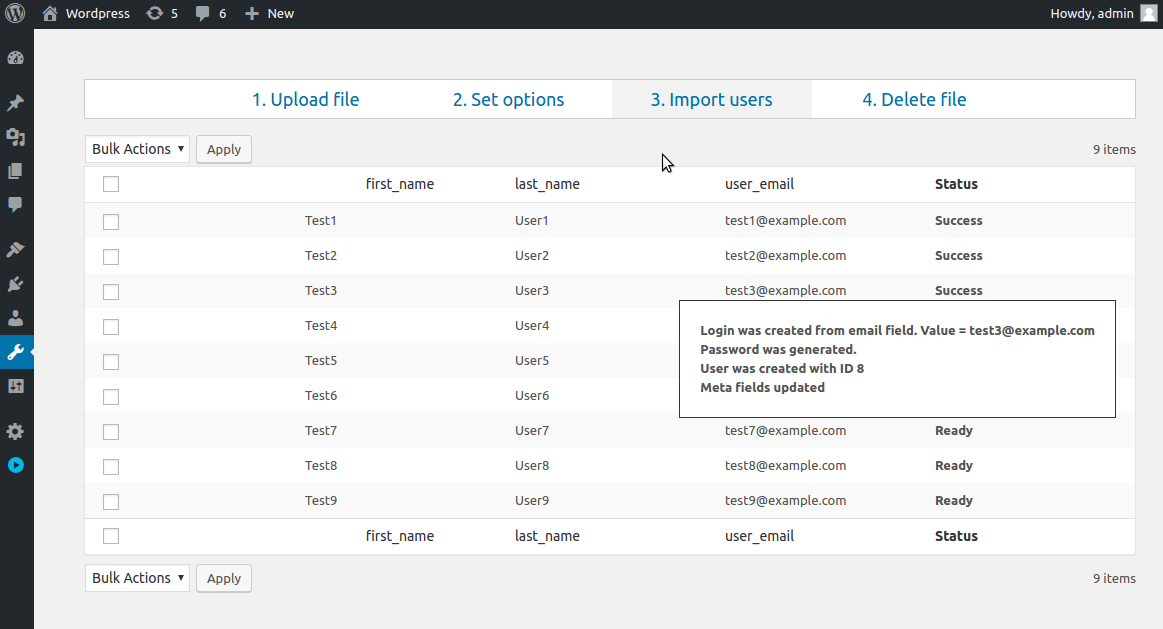Open the top Bulk Actions dropdown
The width and height of the screenshot is (1163, 629).
point(137,149)
